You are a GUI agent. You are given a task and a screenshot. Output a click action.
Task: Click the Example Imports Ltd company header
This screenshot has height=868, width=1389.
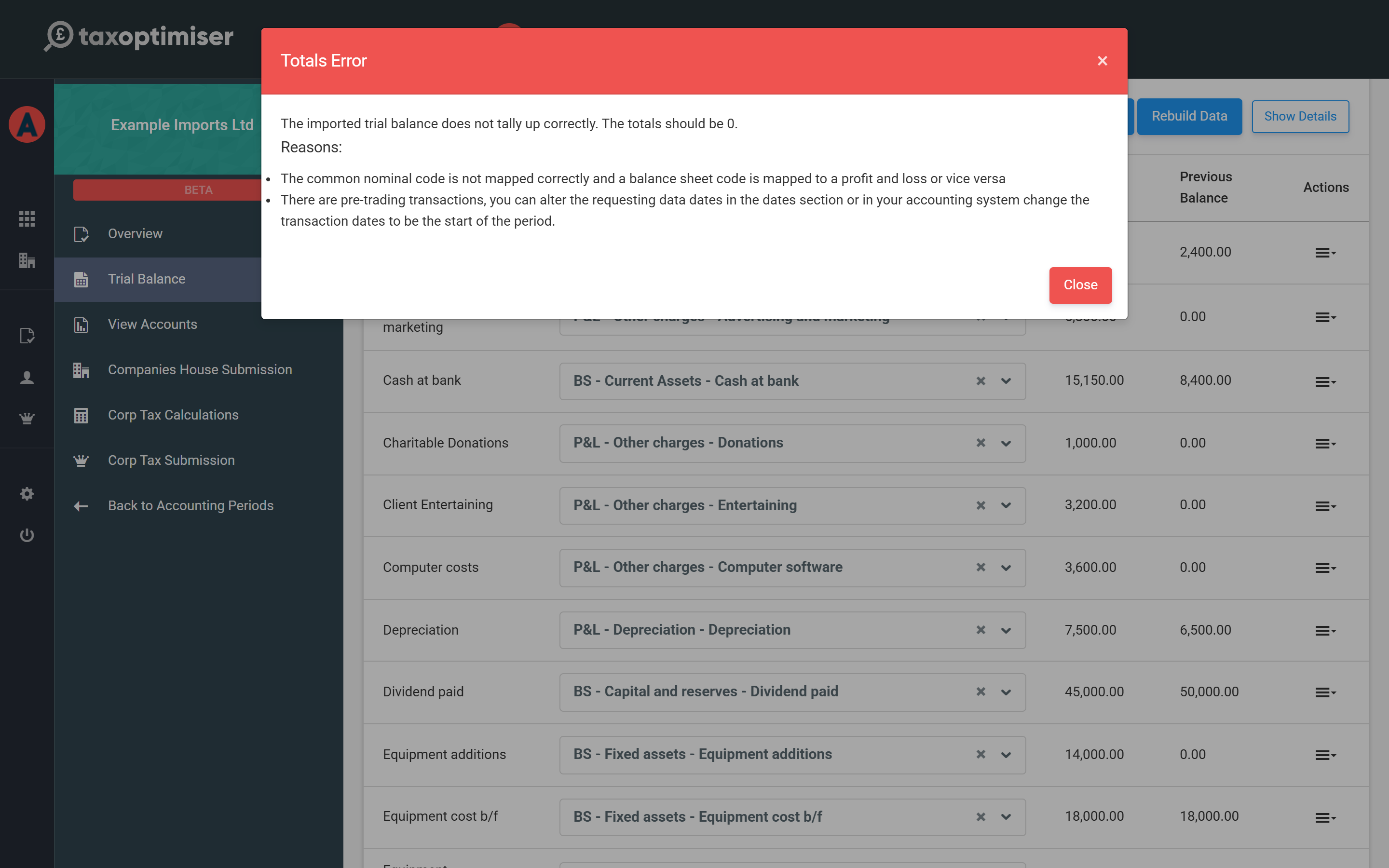point(182,125)
